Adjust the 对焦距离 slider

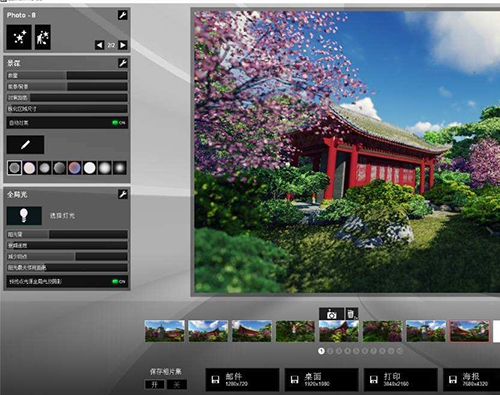(x=67, y=98)
